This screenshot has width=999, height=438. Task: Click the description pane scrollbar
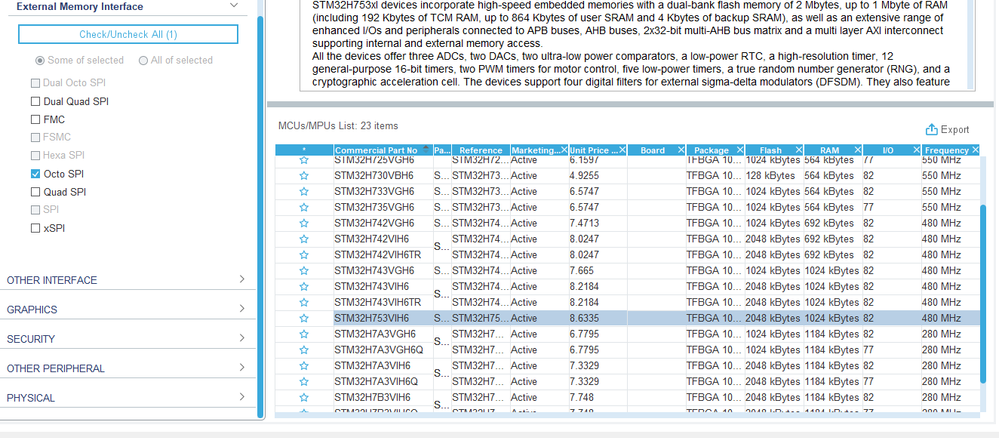click(x=971, y=45)
